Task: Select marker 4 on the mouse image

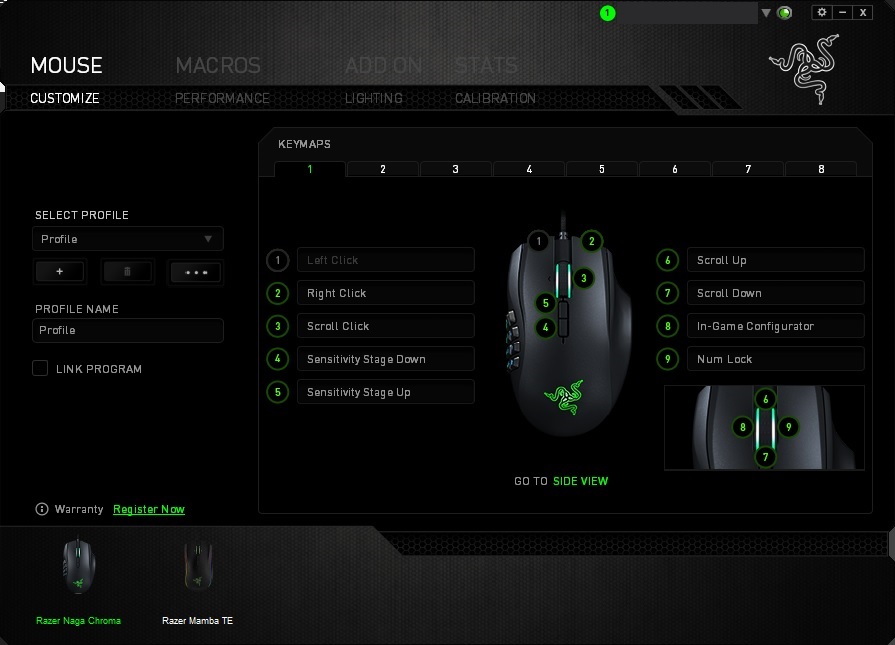Action: [545, 327]
